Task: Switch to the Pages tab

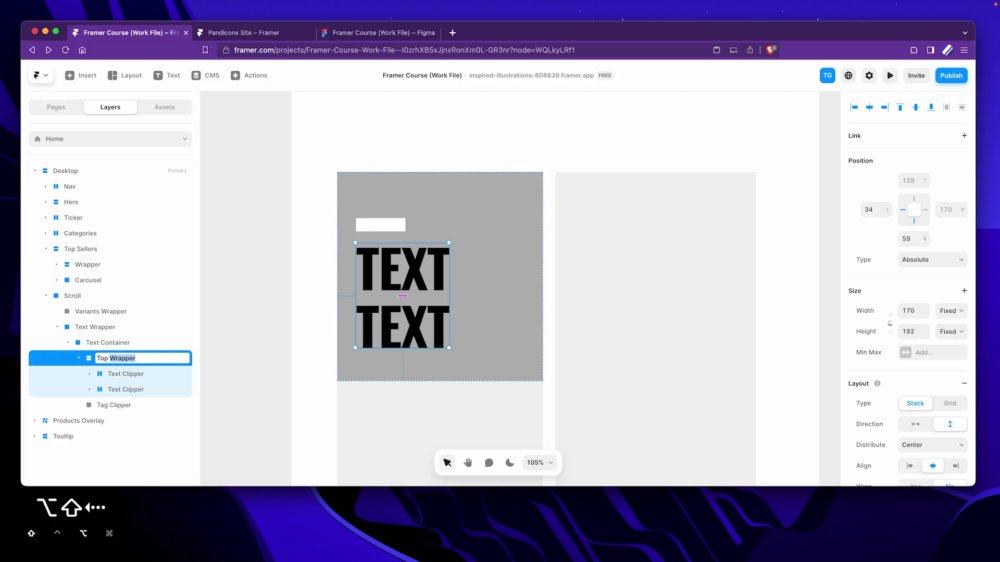Action: [56, 107]
